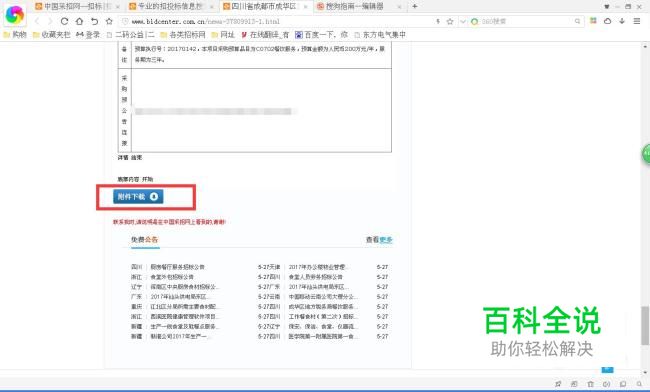The image size is (650, 392).
Task: Open the 各类招标网 bookmark folder
Action: point(183,35)
